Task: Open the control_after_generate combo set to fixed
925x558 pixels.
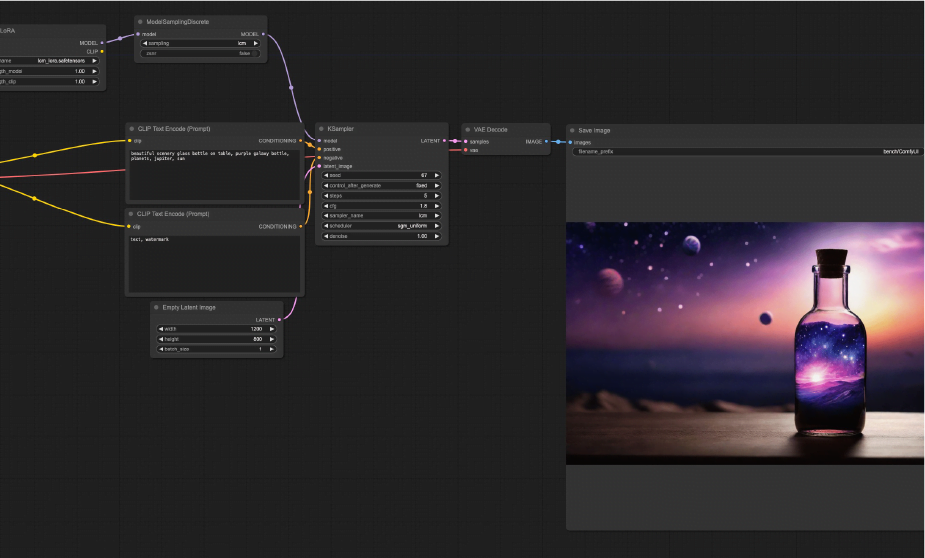Action: point(381,186)
